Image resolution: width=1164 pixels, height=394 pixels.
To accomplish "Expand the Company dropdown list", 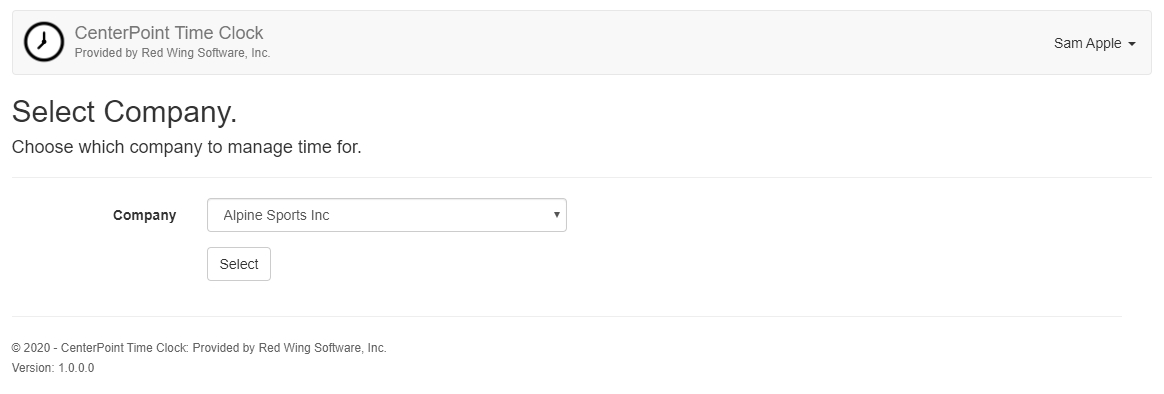I will click(387, 215).
